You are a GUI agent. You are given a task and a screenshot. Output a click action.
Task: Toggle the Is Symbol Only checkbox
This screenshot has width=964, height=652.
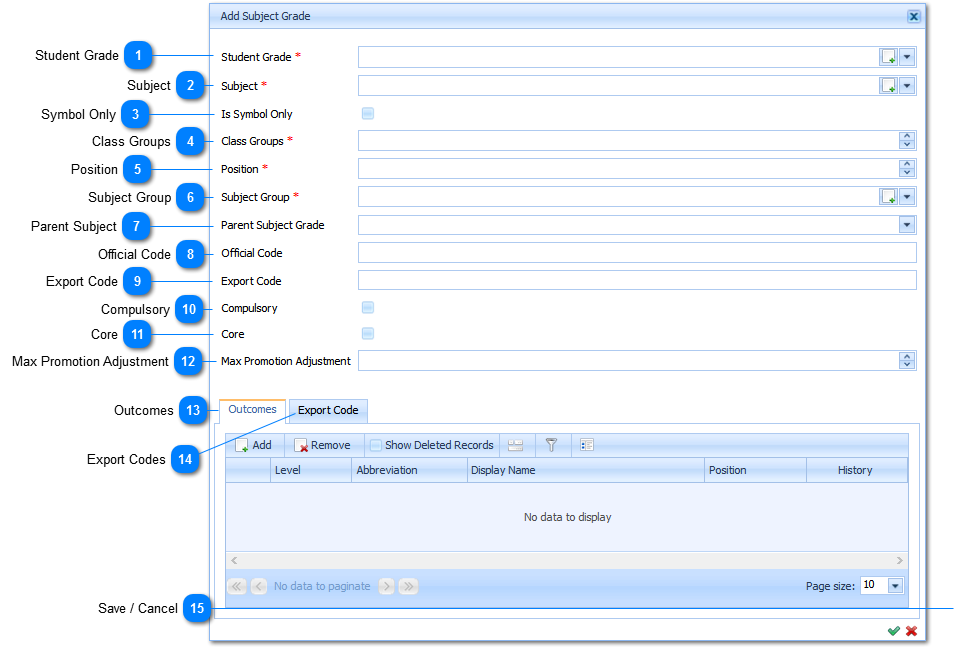(x=368, y=114)
